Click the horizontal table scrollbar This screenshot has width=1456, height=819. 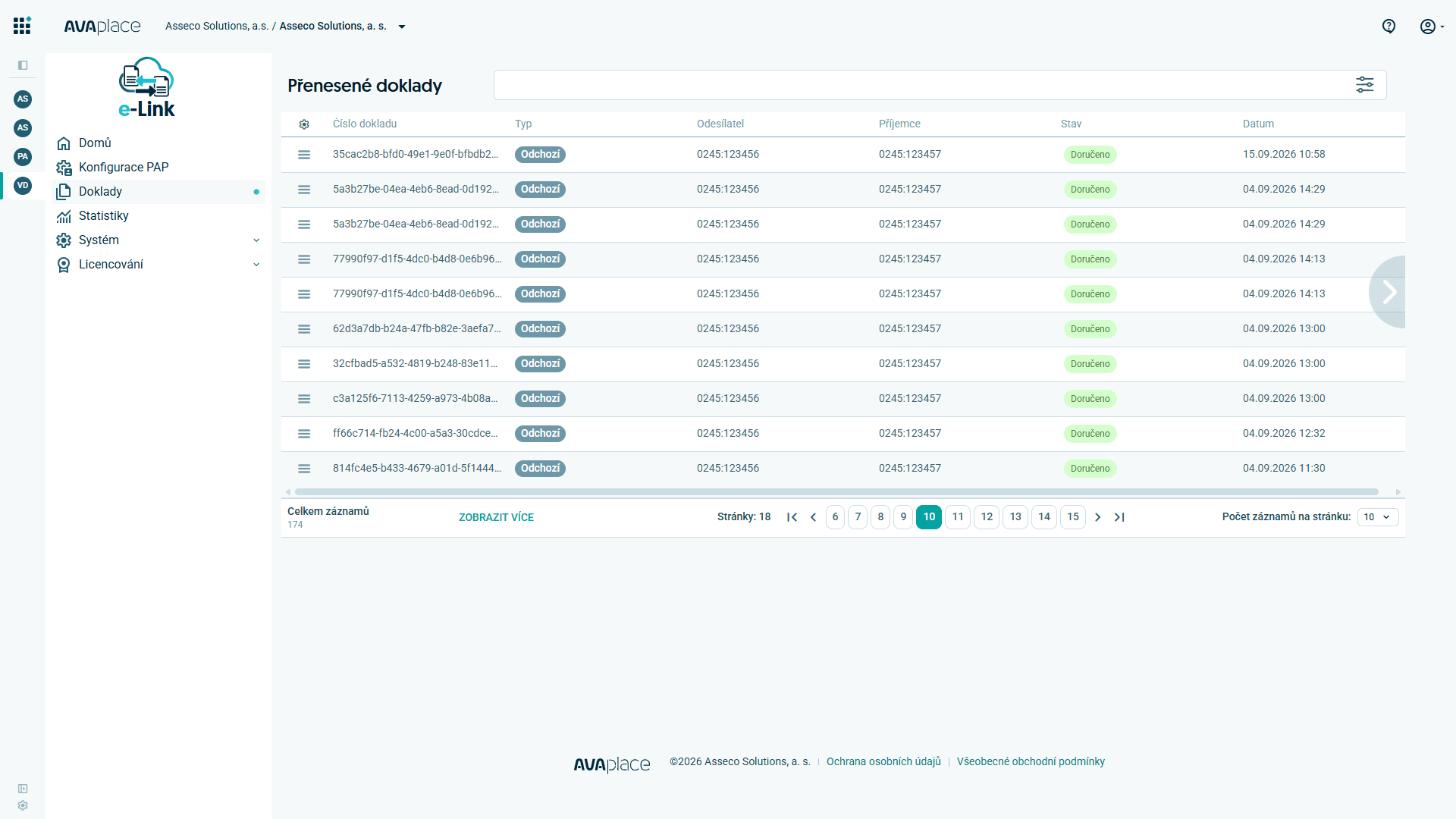pos(836,492)
